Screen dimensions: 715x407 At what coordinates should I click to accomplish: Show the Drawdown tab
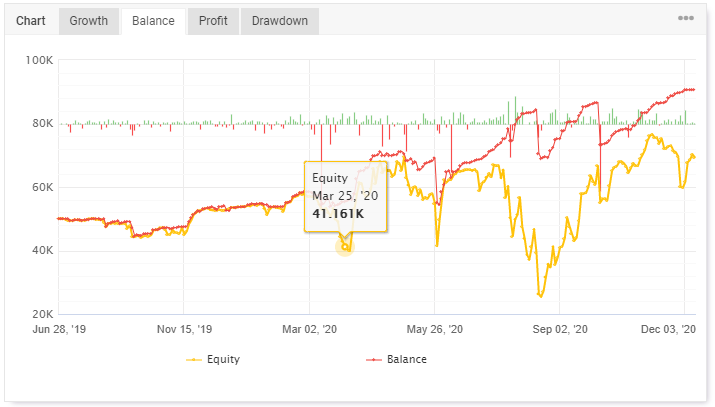click(280, 21)
